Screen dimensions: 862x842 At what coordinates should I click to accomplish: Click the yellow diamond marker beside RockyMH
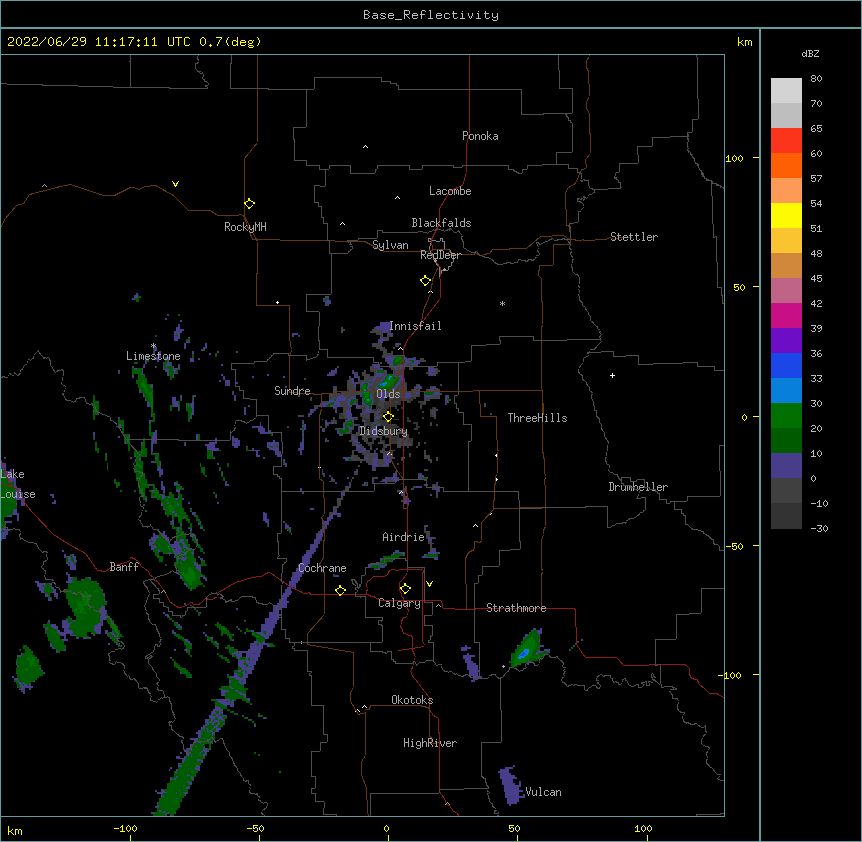click(x=250, y=204)
